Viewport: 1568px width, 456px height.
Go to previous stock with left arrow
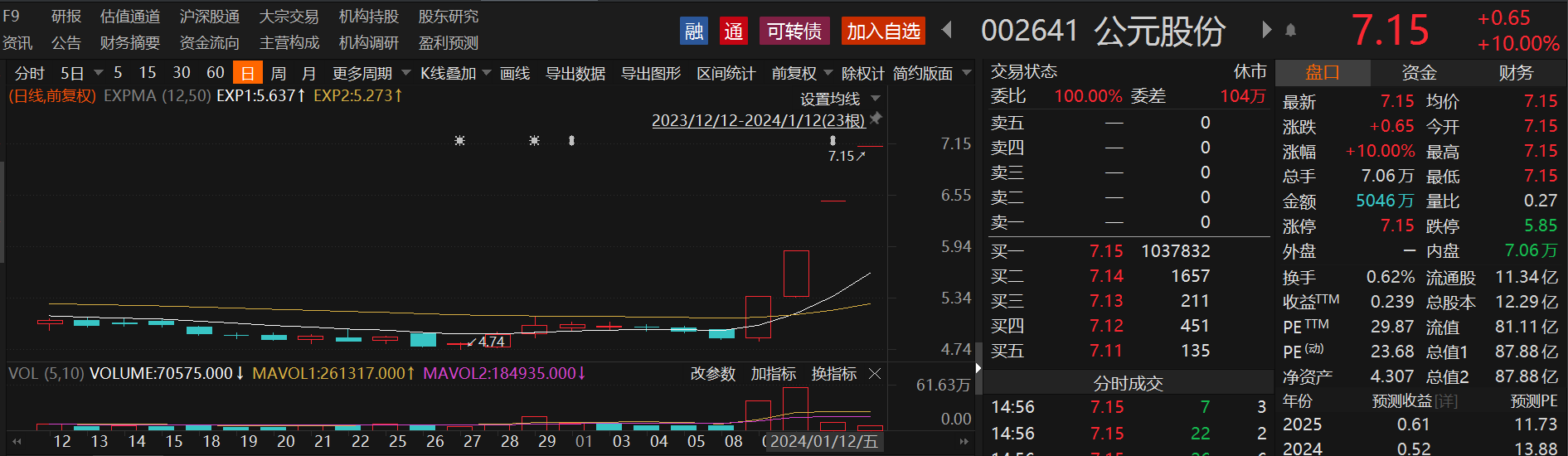pyautogui.click(x=947, y=31)
